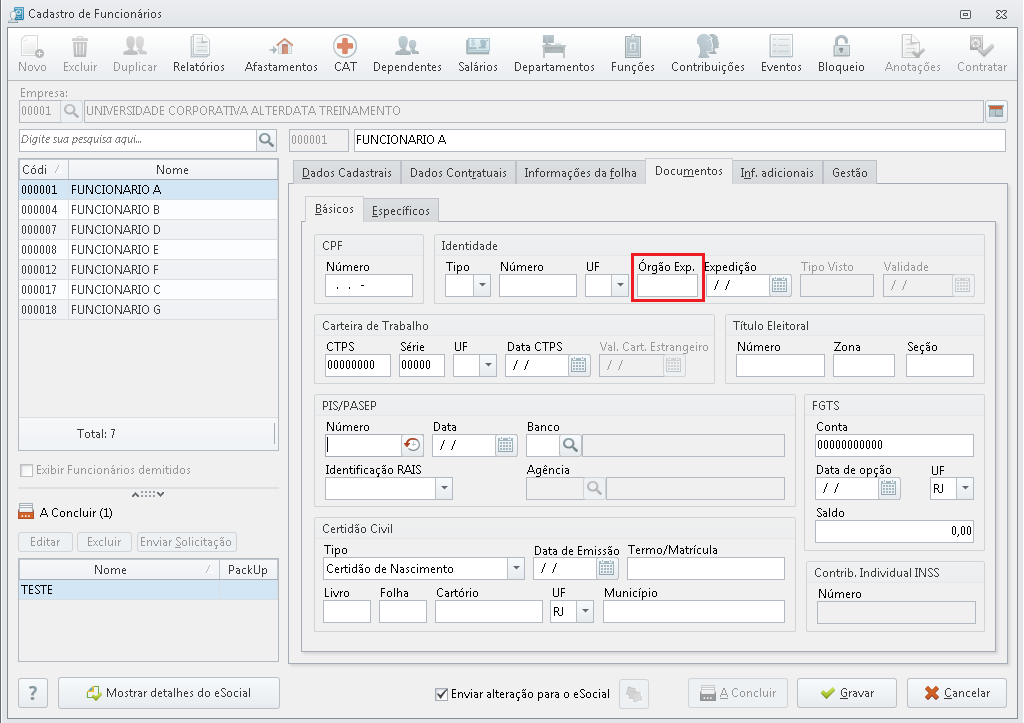Open Departamentos from the toolbar

pyautogui.click(x=554, y=54)
